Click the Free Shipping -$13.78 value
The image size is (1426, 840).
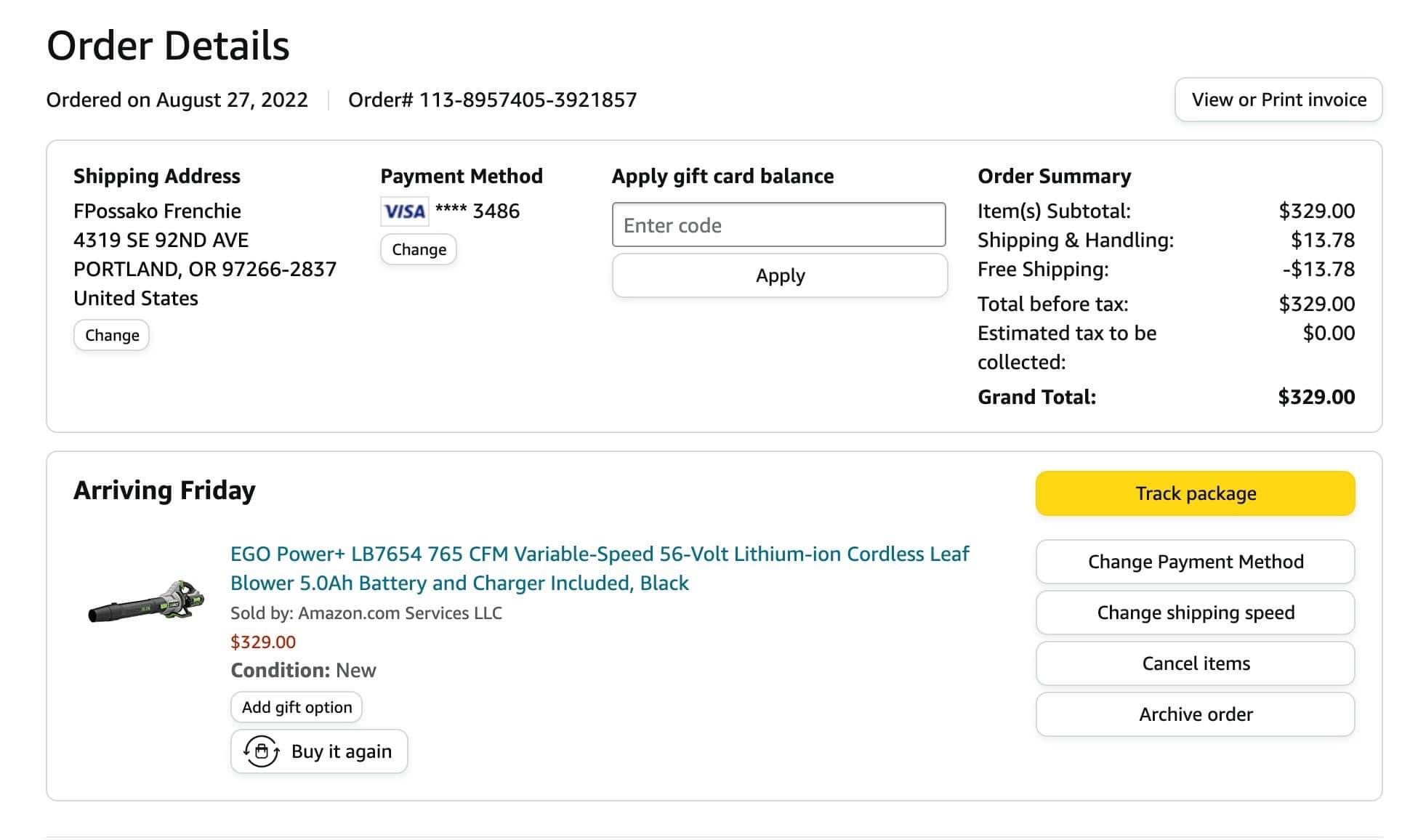[1318, 269]
